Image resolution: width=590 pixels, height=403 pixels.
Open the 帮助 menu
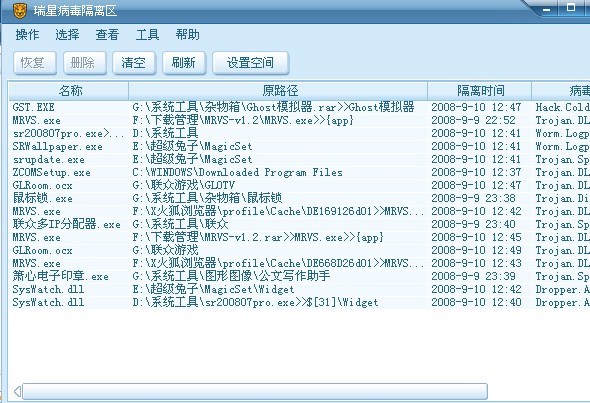(x=187, y=35)
